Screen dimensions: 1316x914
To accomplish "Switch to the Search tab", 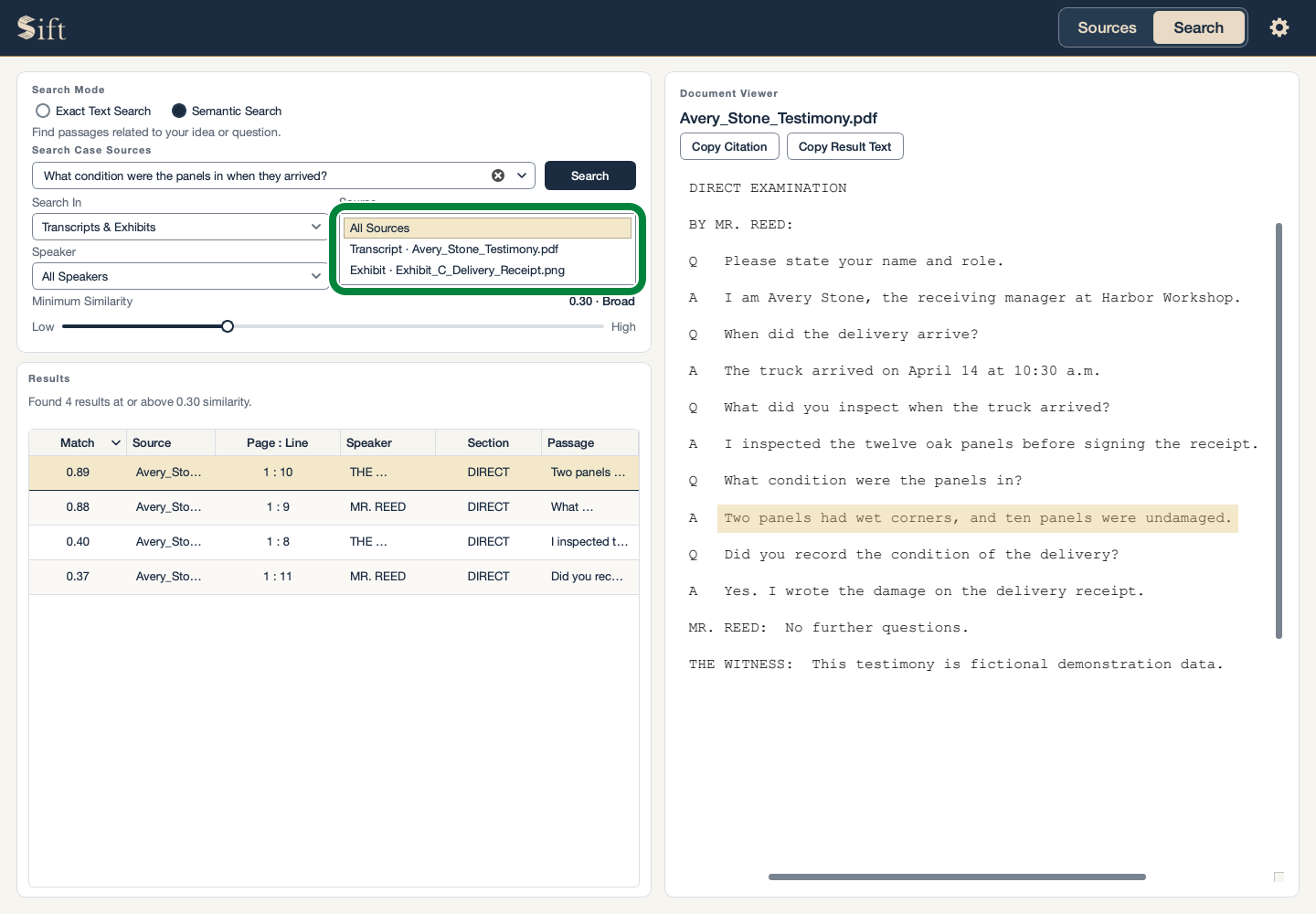I will [1198, 27].
